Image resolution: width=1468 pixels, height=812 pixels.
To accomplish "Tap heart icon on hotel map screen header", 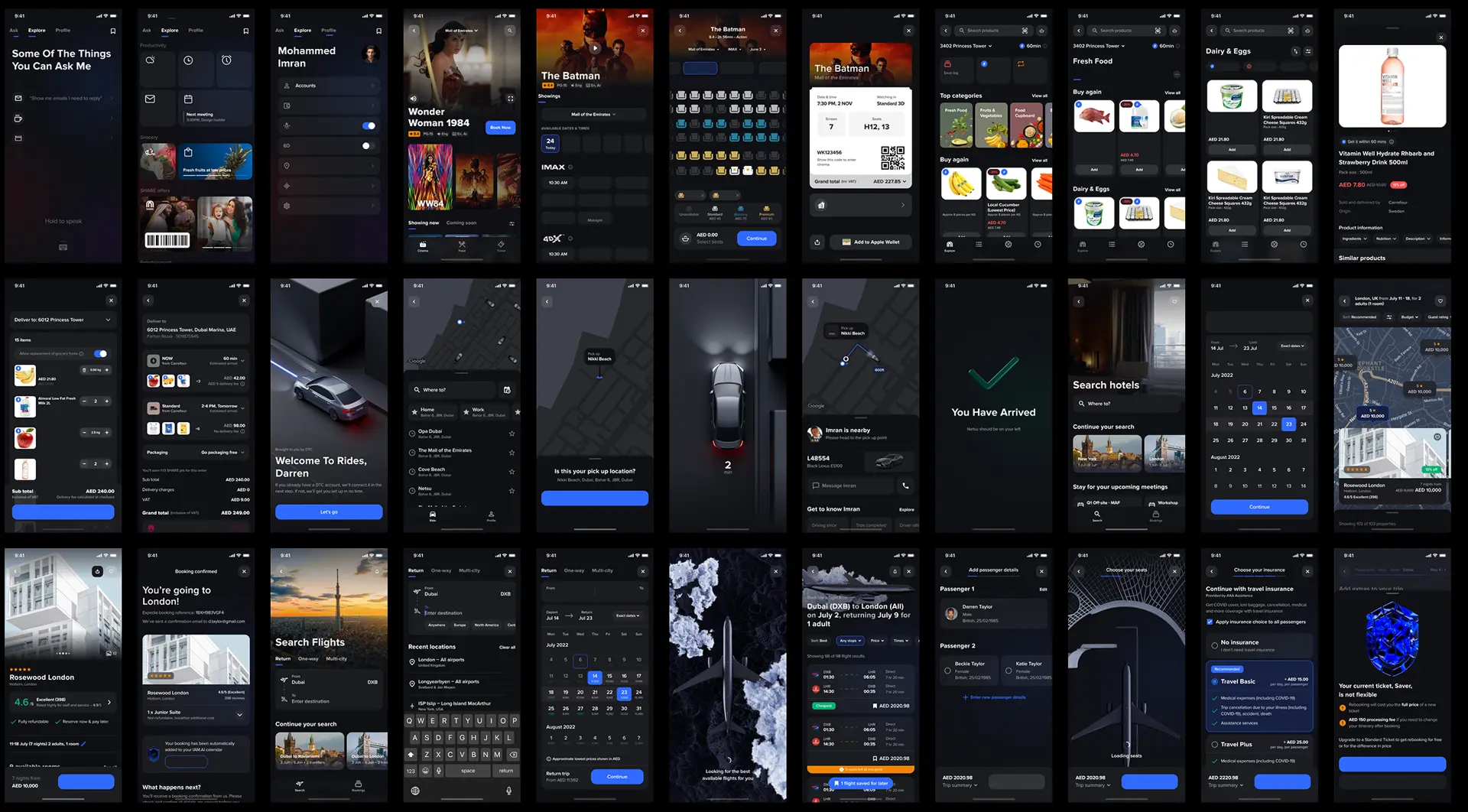I will coord(1440,300).
